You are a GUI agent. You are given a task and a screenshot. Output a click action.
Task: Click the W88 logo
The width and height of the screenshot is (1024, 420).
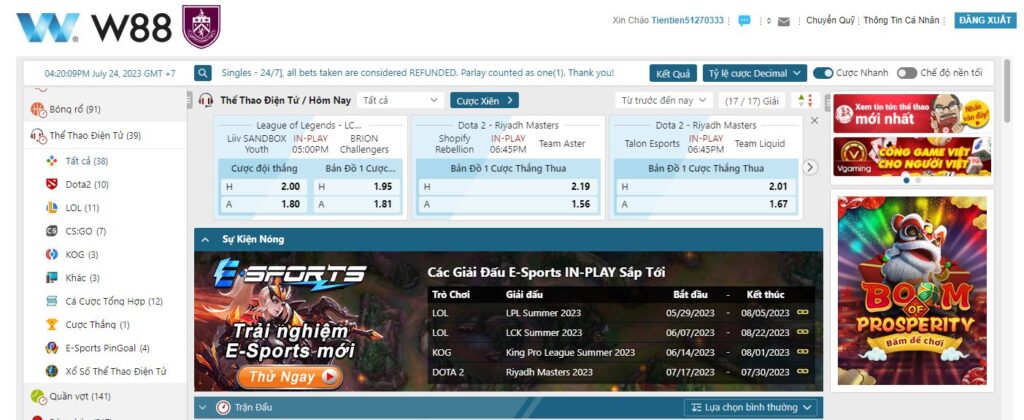[x=94, y=27]
